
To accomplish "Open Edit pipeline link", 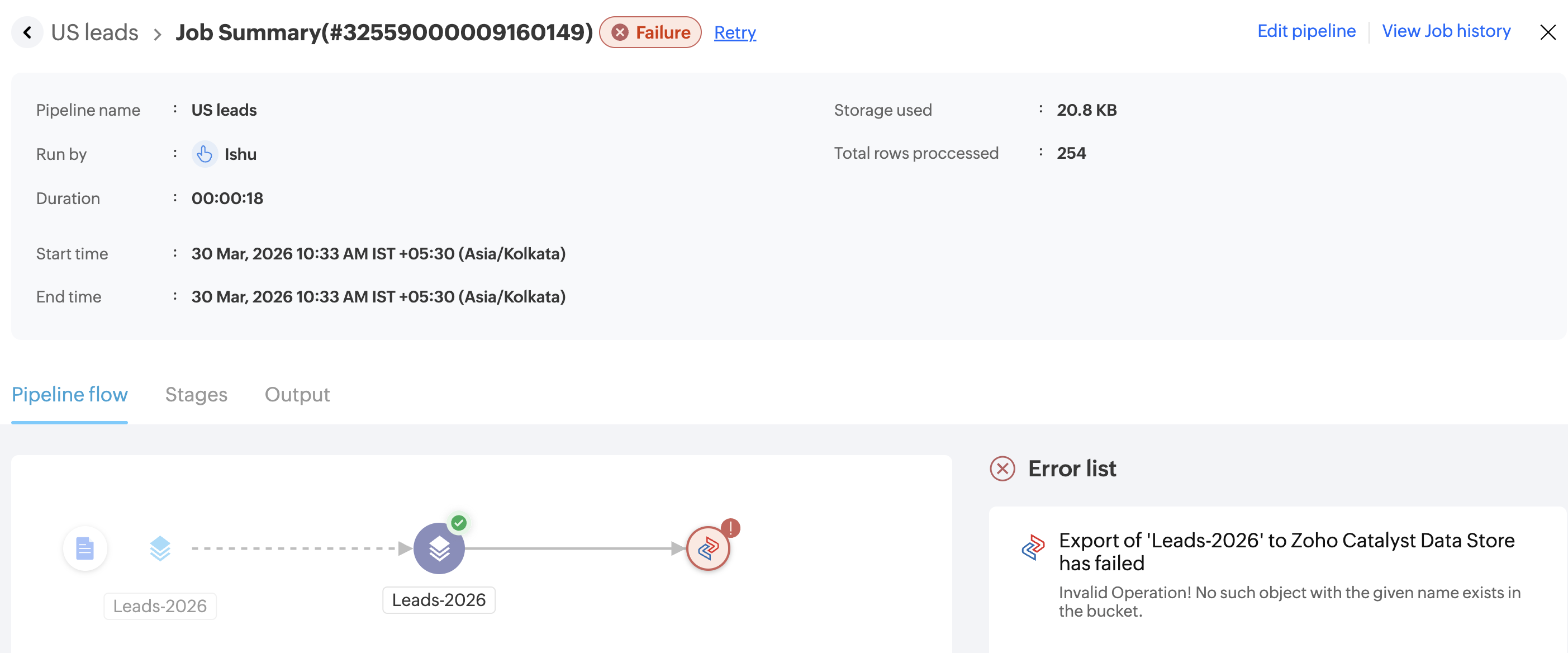I will tap(1306, 31).
